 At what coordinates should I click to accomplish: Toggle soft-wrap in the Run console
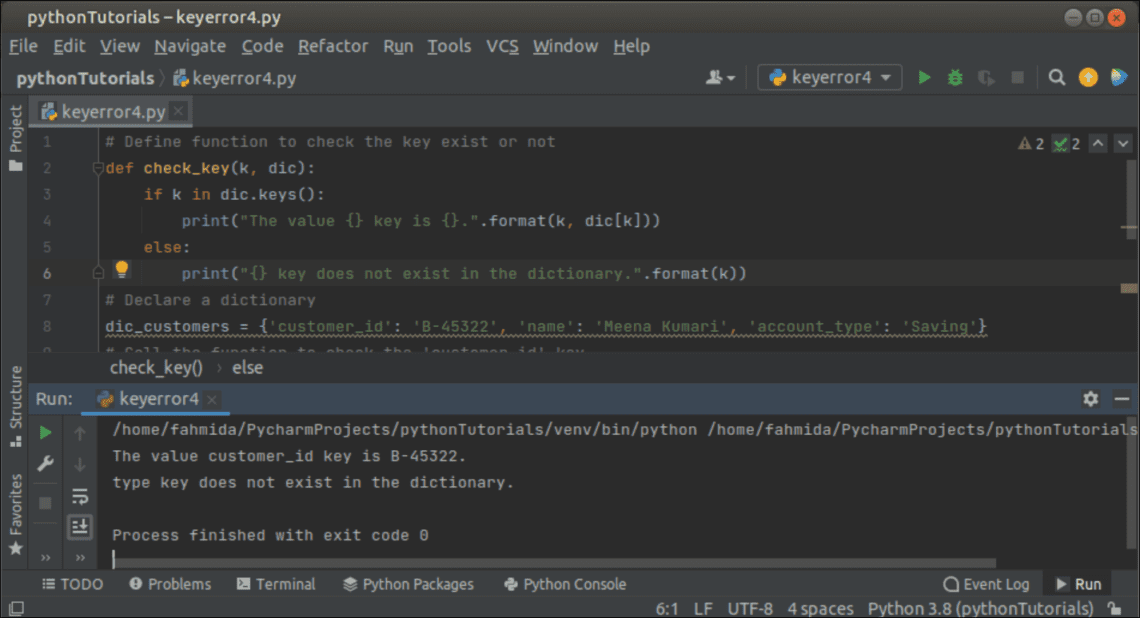point(80,497)
